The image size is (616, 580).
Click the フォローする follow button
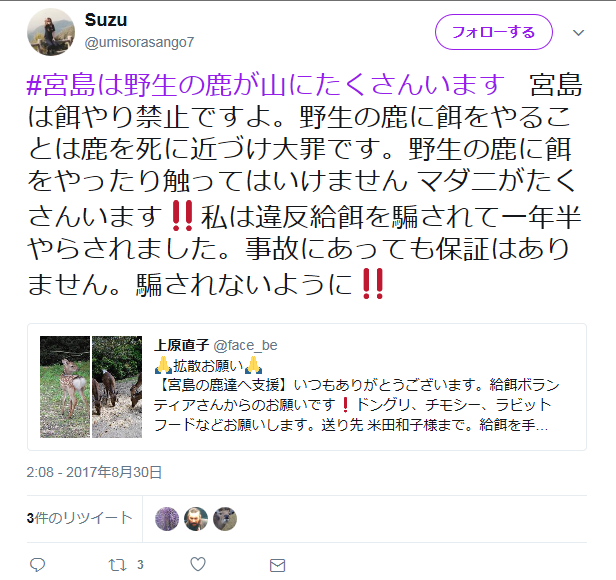point(494,32)
